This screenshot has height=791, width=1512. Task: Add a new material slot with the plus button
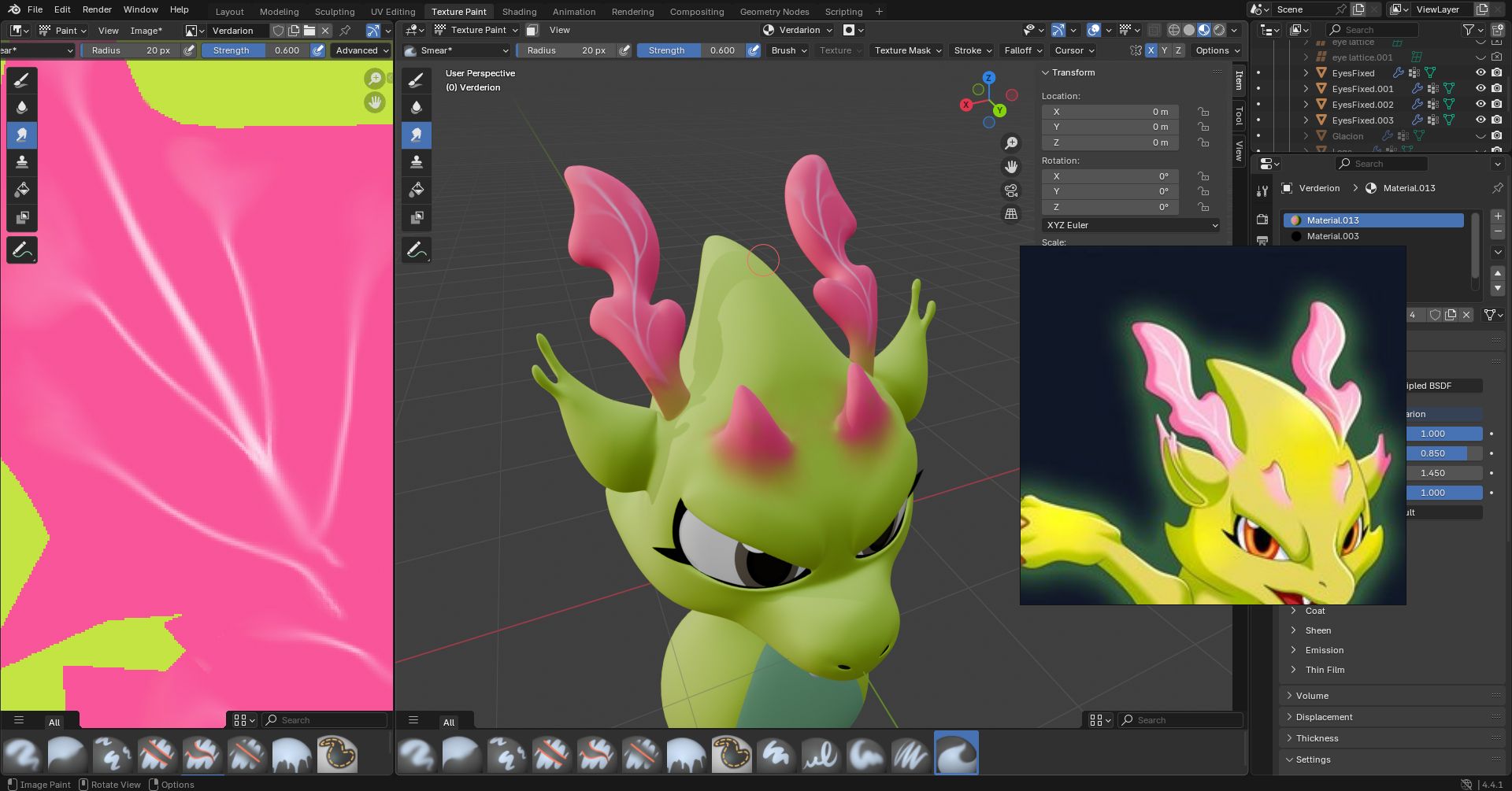coord(1498,216)
